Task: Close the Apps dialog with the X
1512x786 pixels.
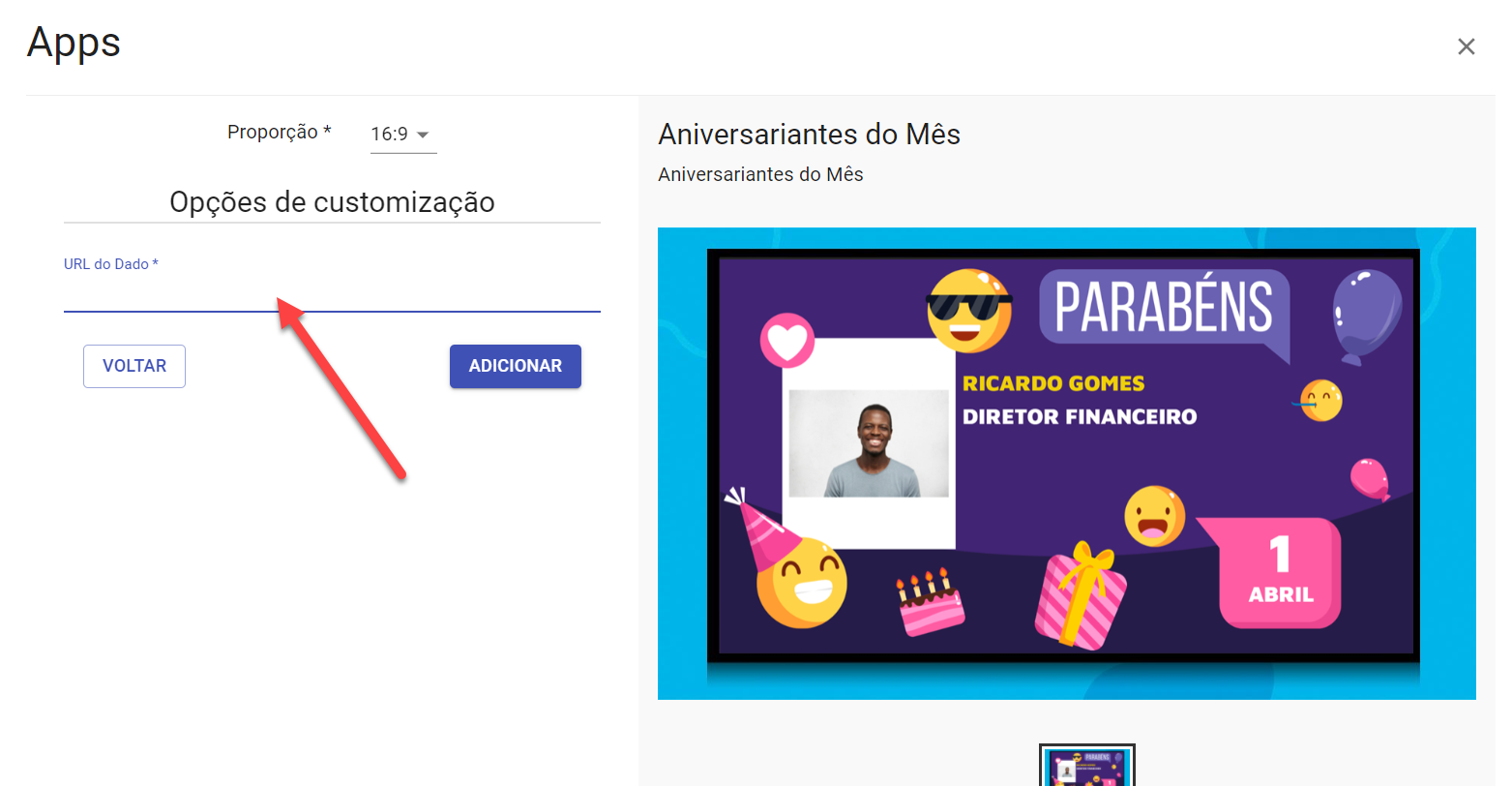Action: 1466,46
